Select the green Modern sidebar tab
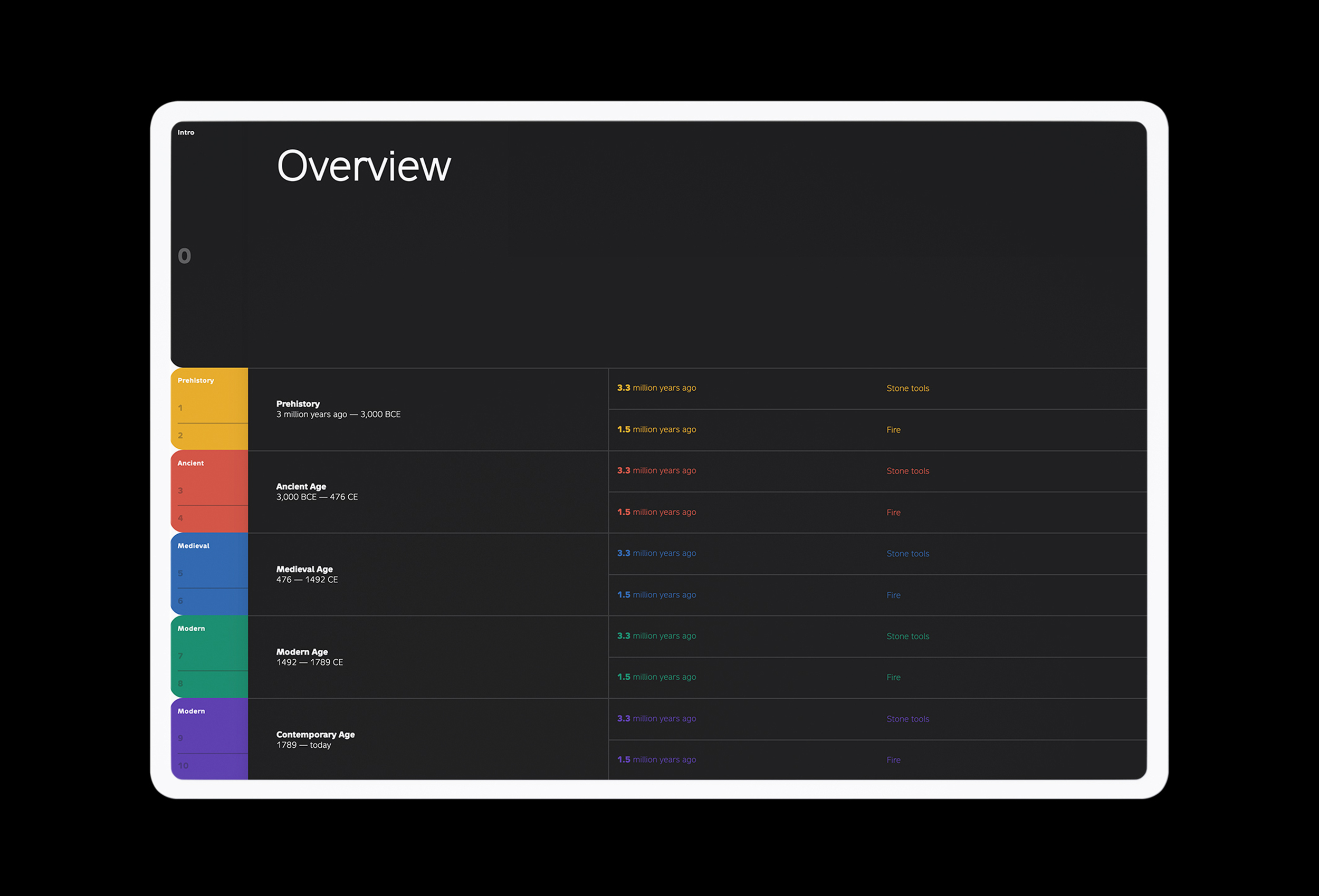The image size is (1319, 896). (190, 628)
